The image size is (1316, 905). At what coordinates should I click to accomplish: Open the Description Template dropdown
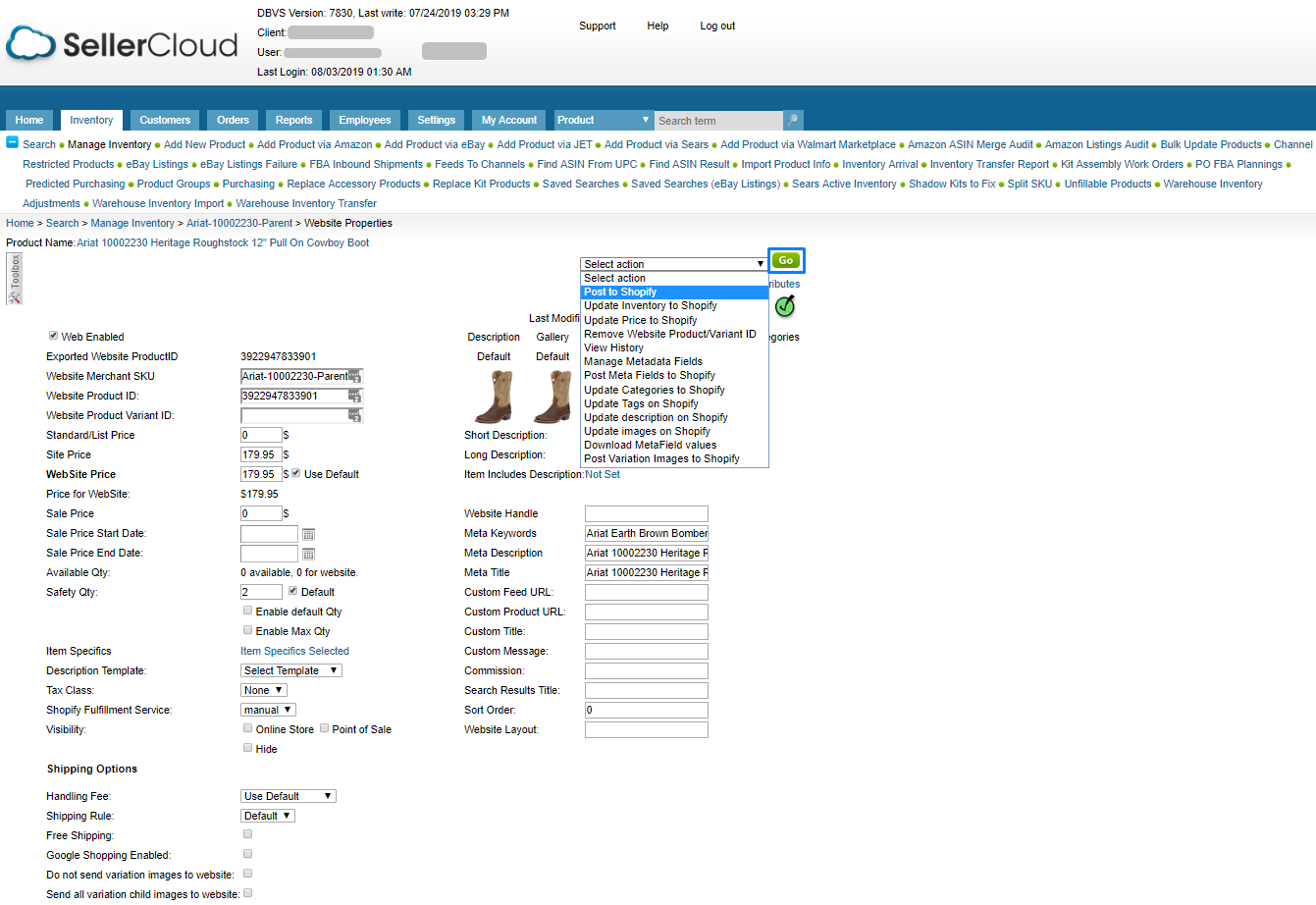pos(291,670)
